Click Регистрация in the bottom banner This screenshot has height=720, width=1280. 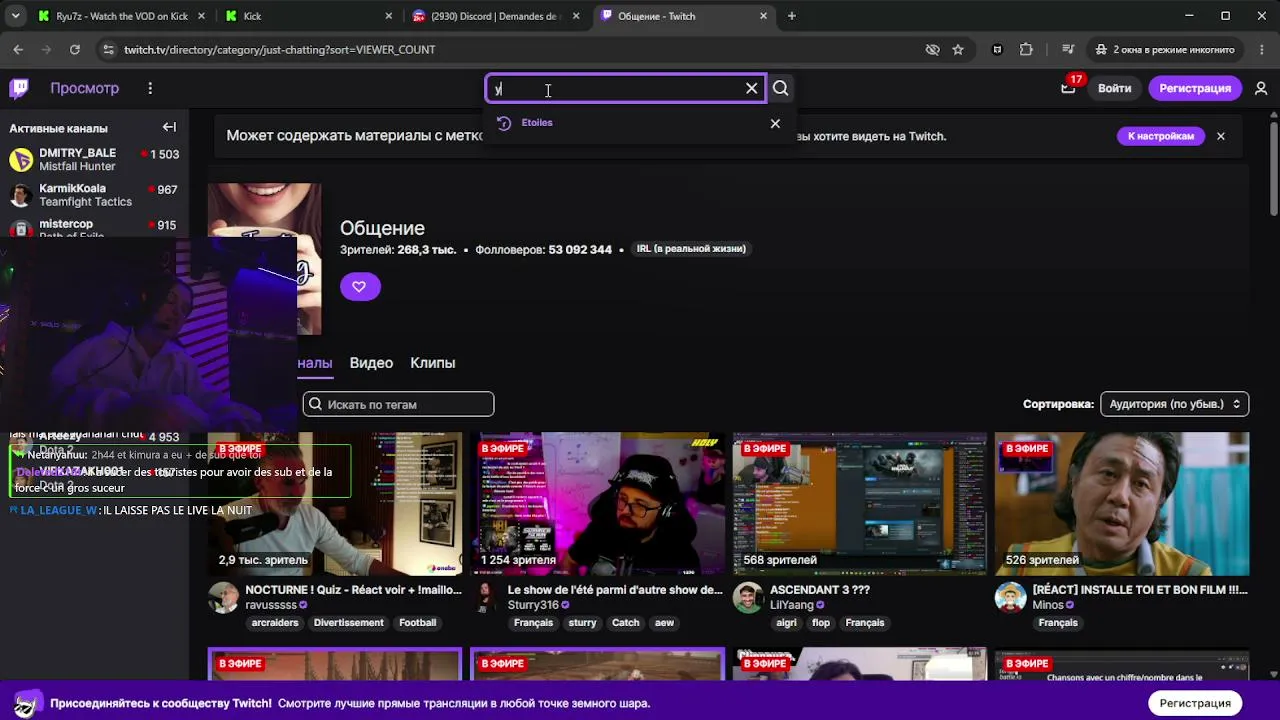pos(1195,703)
